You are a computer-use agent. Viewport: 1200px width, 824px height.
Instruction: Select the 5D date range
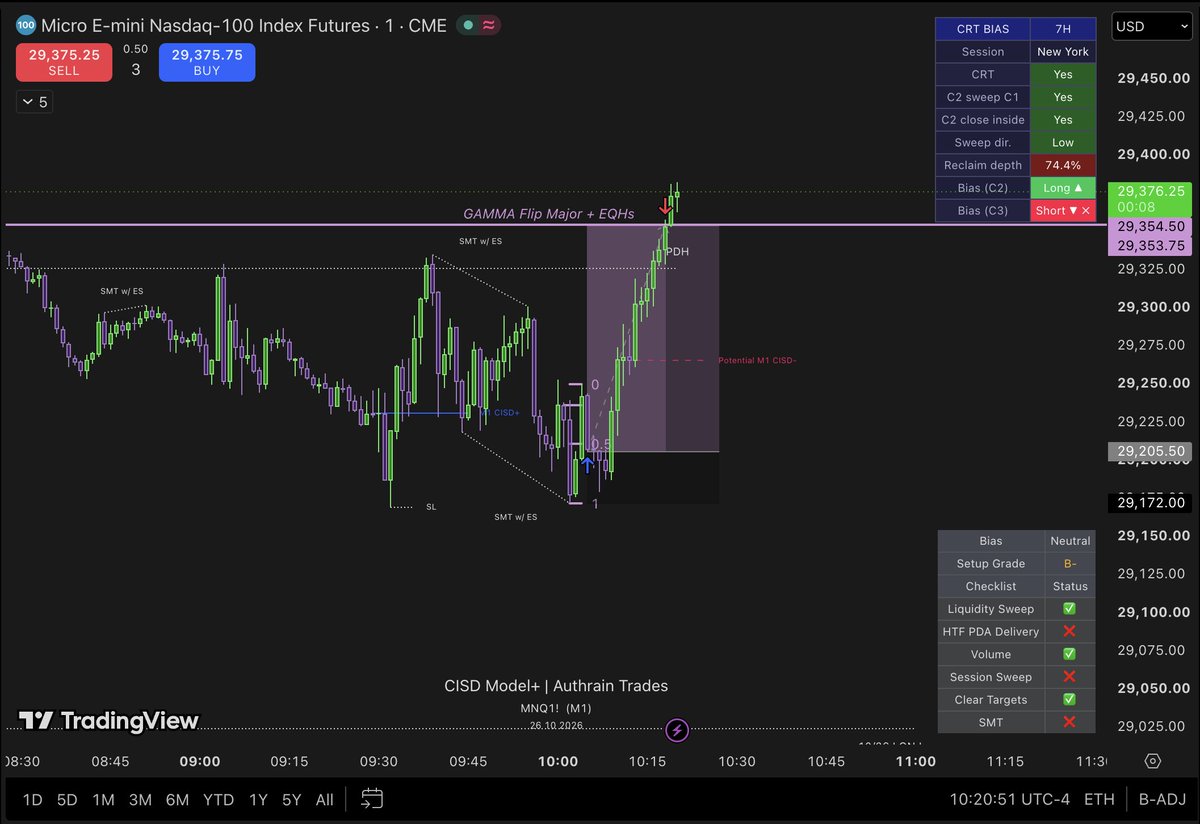pos(67,800)
